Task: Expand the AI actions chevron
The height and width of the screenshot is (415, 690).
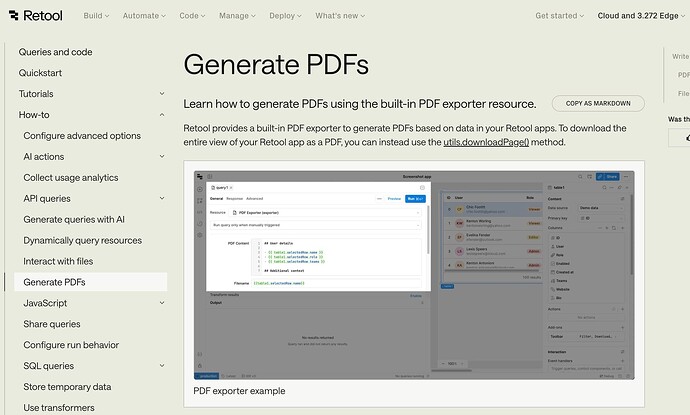Action: click(x=162, y=157)
